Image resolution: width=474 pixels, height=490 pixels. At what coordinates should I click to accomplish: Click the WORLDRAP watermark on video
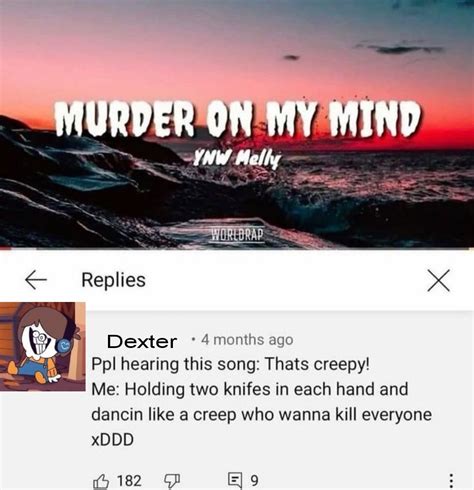tap(238, 234)
